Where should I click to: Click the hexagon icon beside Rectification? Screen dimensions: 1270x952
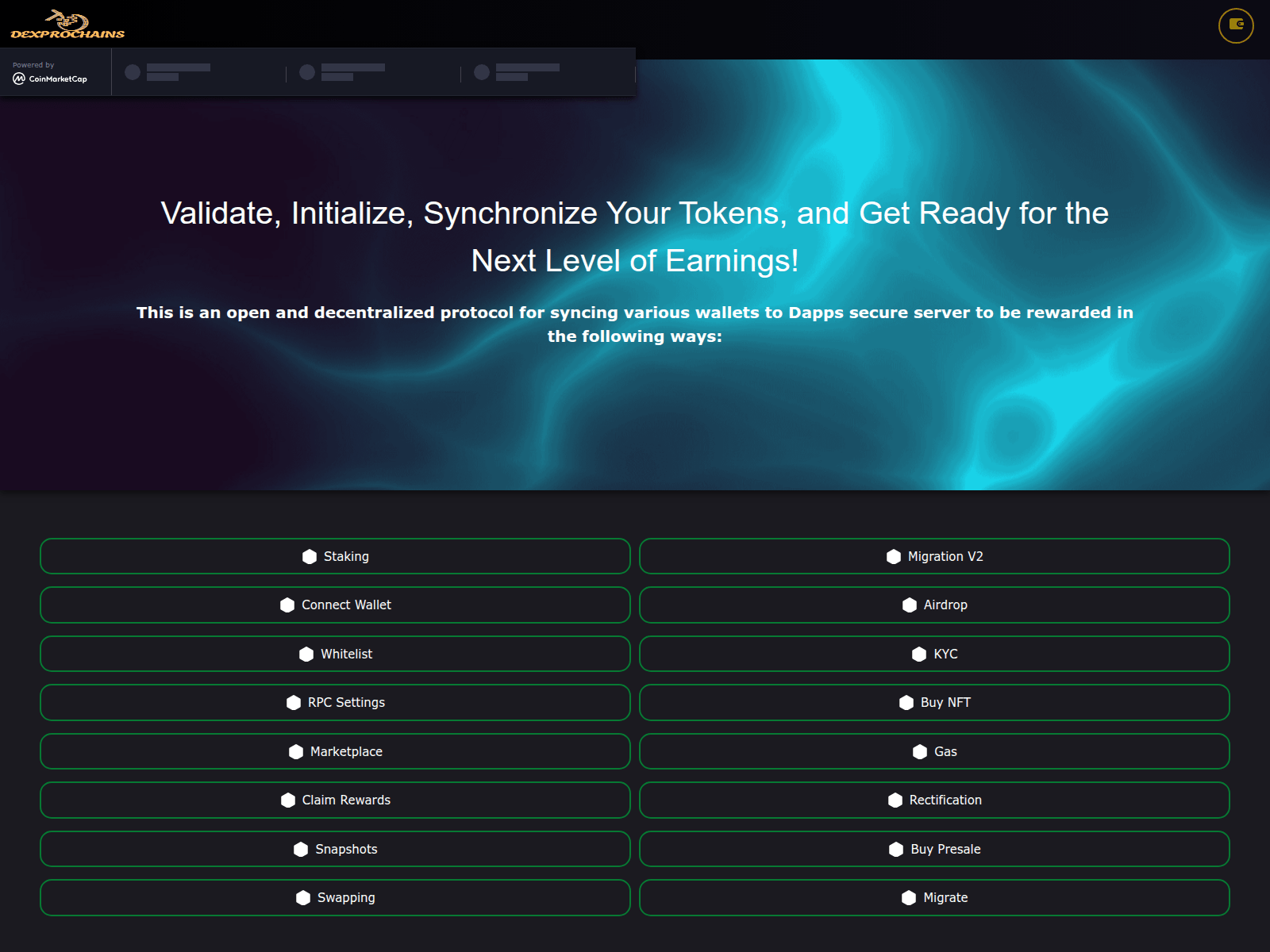pyautogui.click(x=895, y=800)
